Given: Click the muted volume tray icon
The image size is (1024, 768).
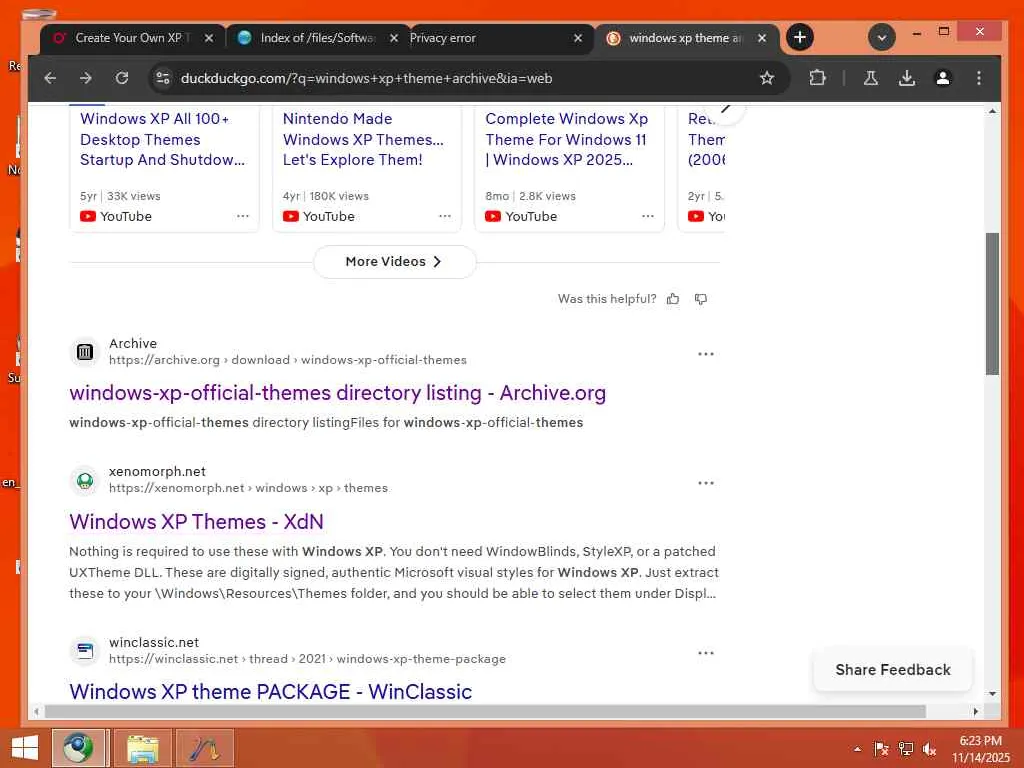Looking at the screenshot, I should (x=929, y=749).
